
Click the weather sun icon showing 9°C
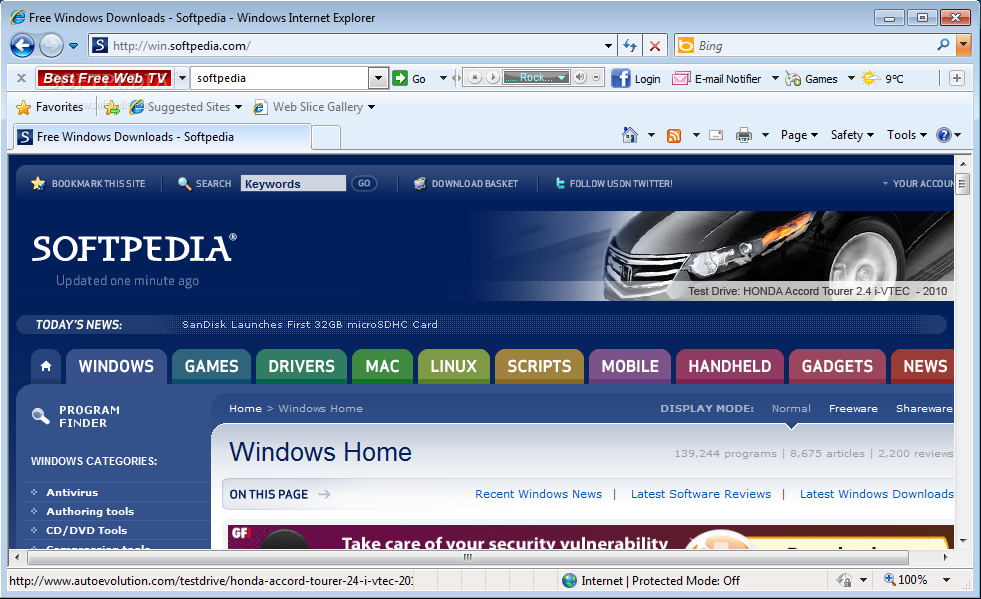click(870, 78)
